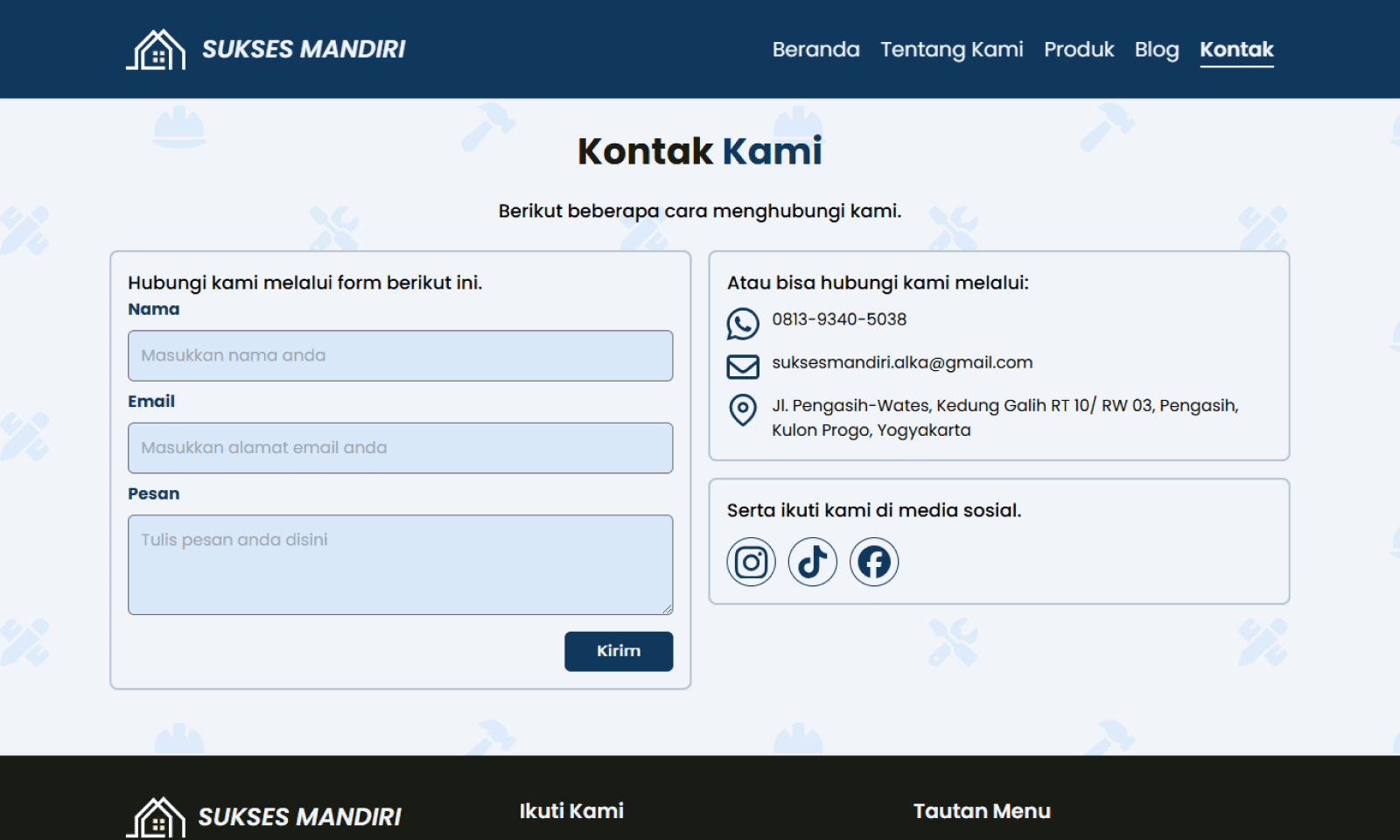1400x840 pixels.
Task: Open the TikTok social media icon
Action: [x=812, y=561]
